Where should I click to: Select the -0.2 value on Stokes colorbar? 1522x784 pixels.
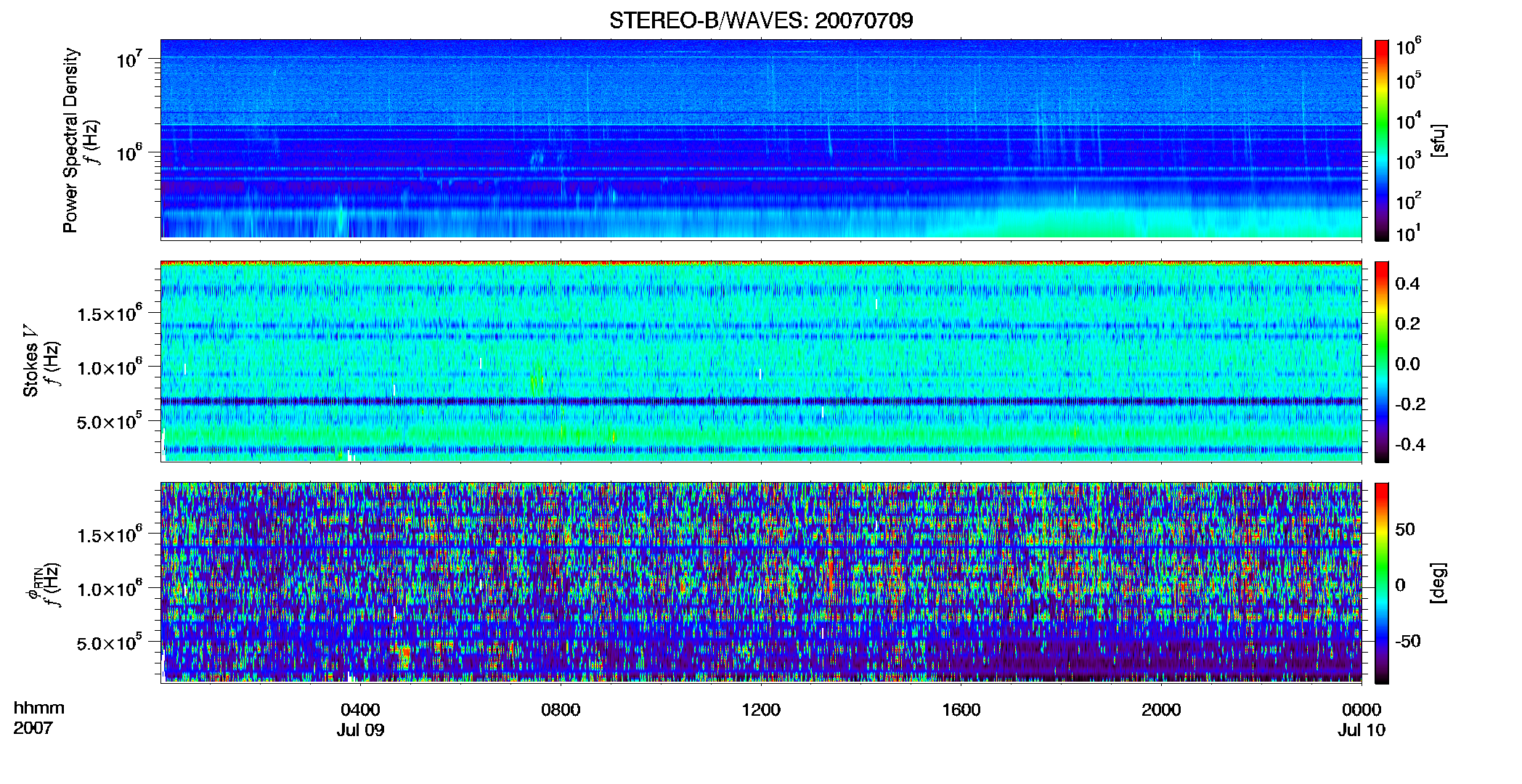(1410, 404)
